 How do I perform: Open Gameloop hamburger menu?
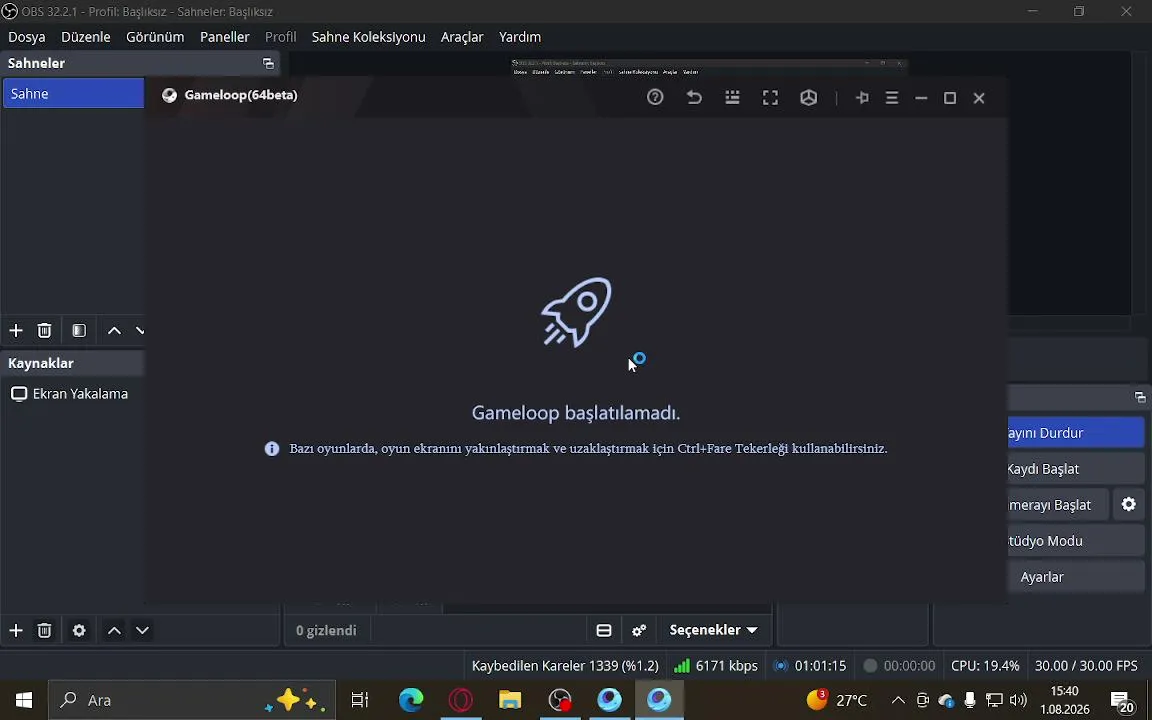(x=892, y=98)
